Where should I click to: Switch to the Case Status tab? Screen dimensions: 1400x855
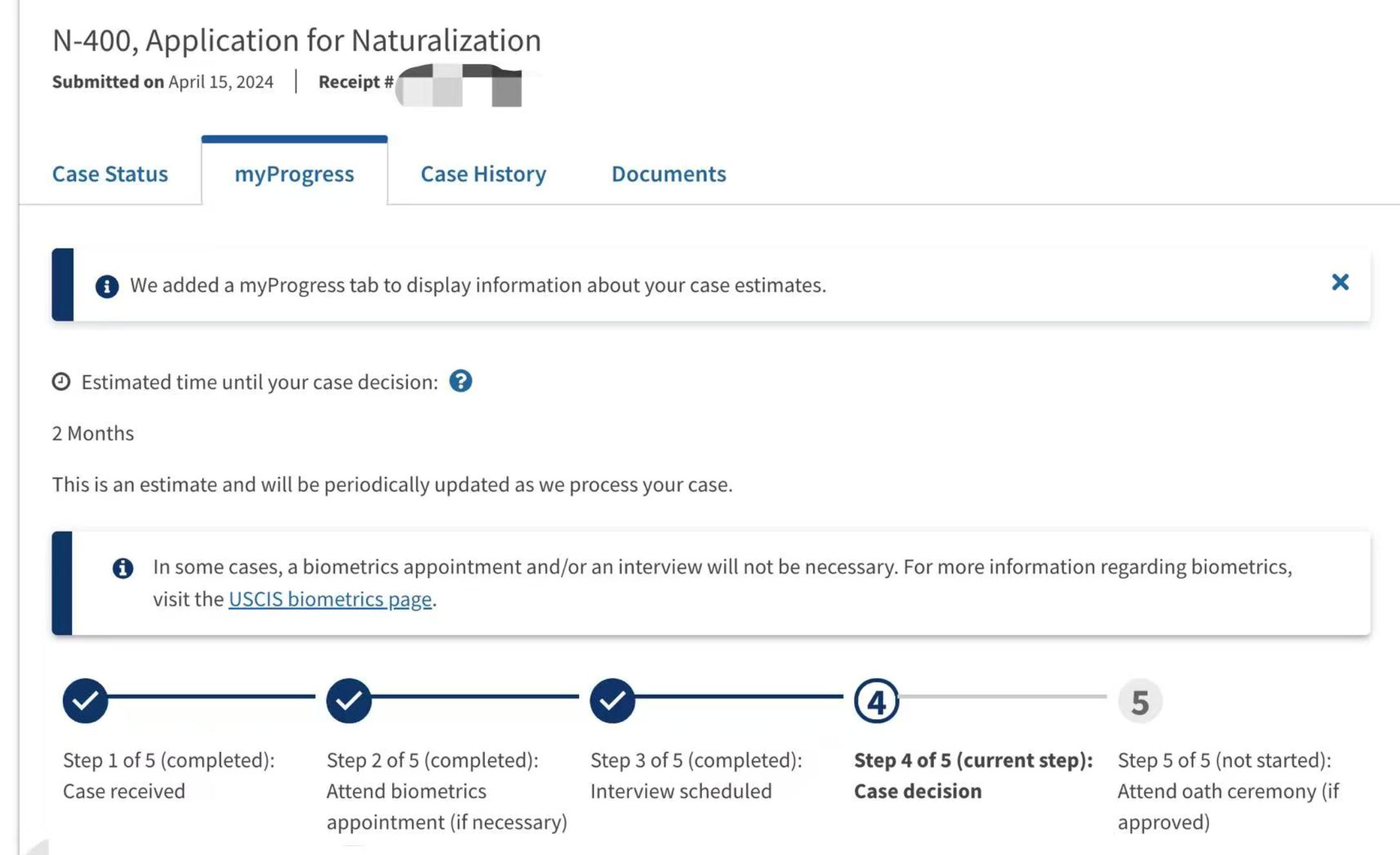pos(110,174)
